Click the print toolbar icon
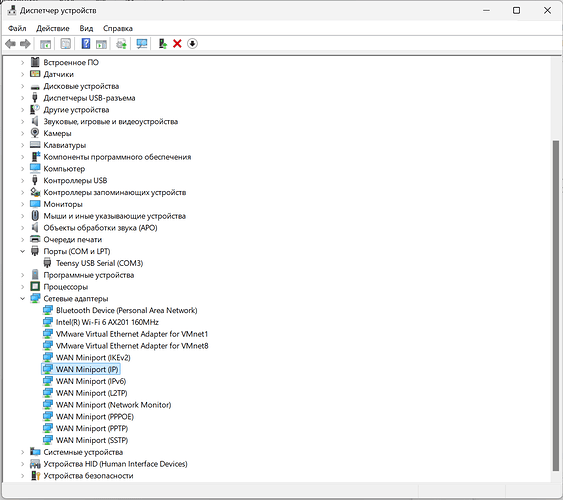Viewport: 563px width, 500px height. pos(121,44)
